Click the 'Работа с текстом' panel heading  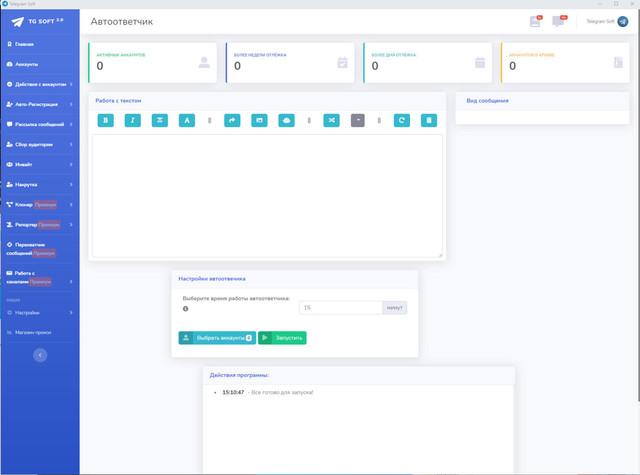[x=118, y=101]
